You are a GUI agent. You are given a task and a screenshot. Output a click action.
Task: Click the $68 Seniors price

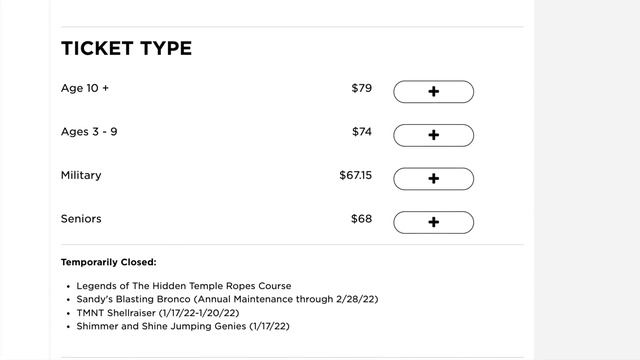pos(362,219)
